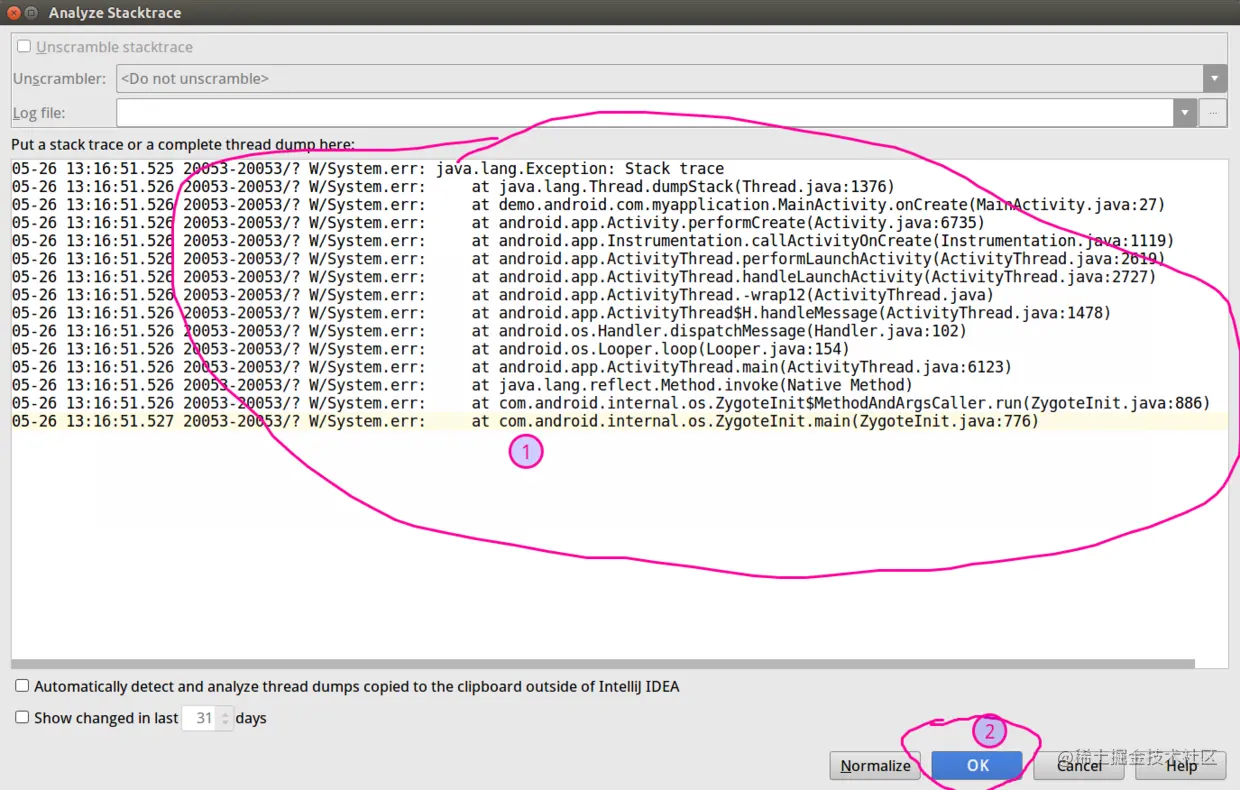Click the Cancel button
Viewport: 1240px width, 790px height.
click(x=1079, y=765)
